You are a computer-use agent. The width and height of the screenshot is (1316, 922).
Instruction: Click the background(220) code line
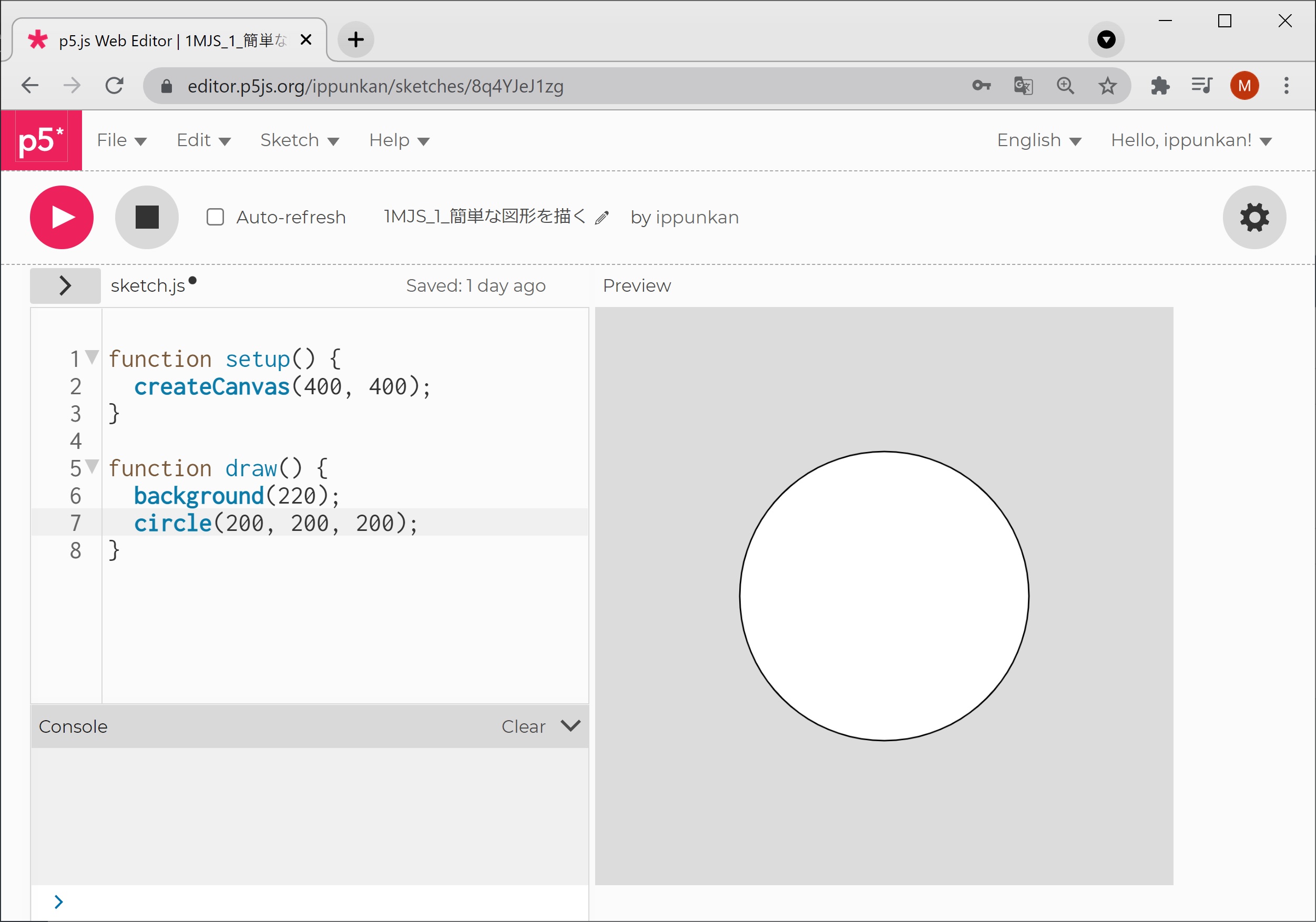[x=237, y=496]
